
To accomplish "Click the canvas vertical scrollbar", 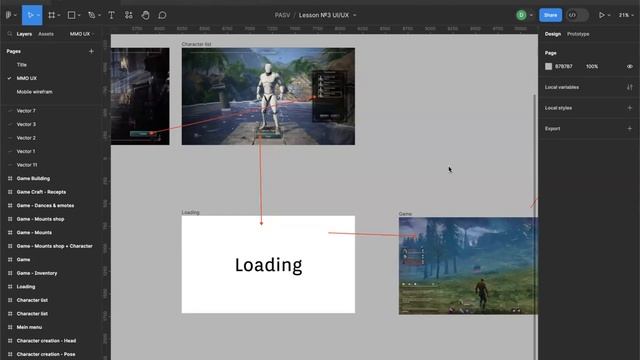I will 535,227.
